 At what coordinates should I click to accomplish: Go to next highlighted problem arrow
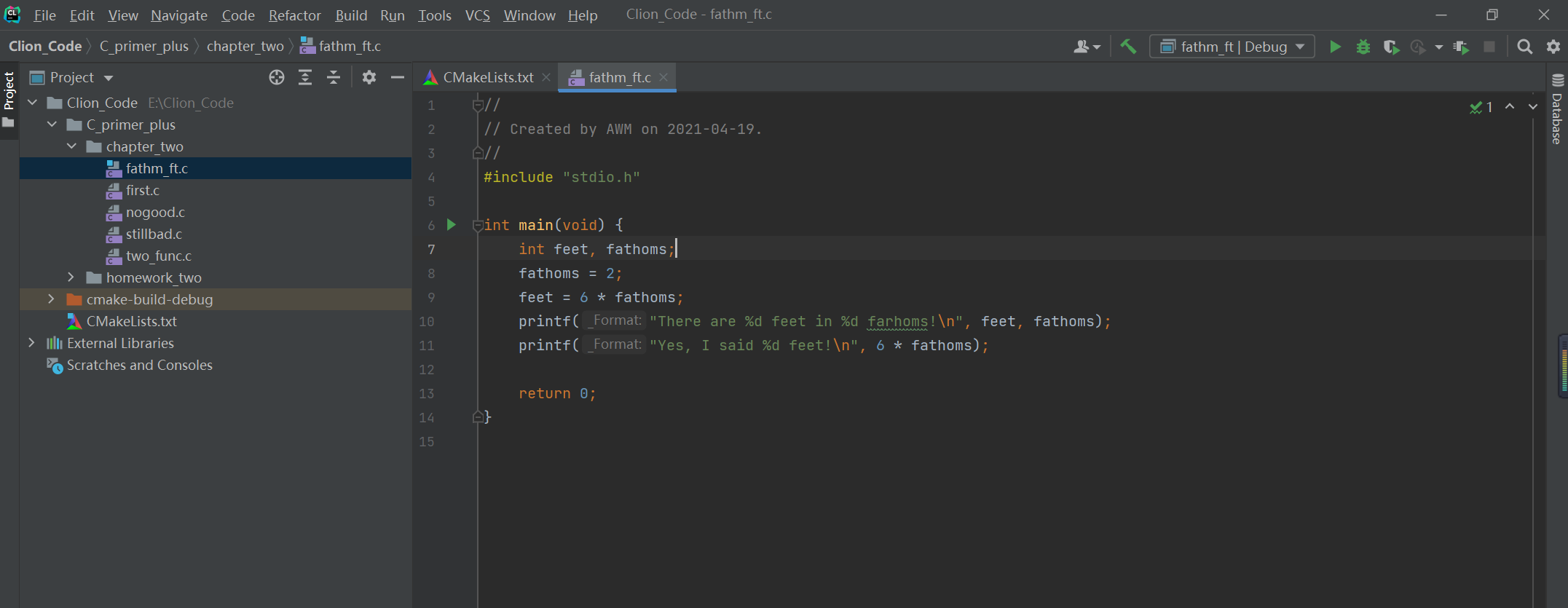1533,107
